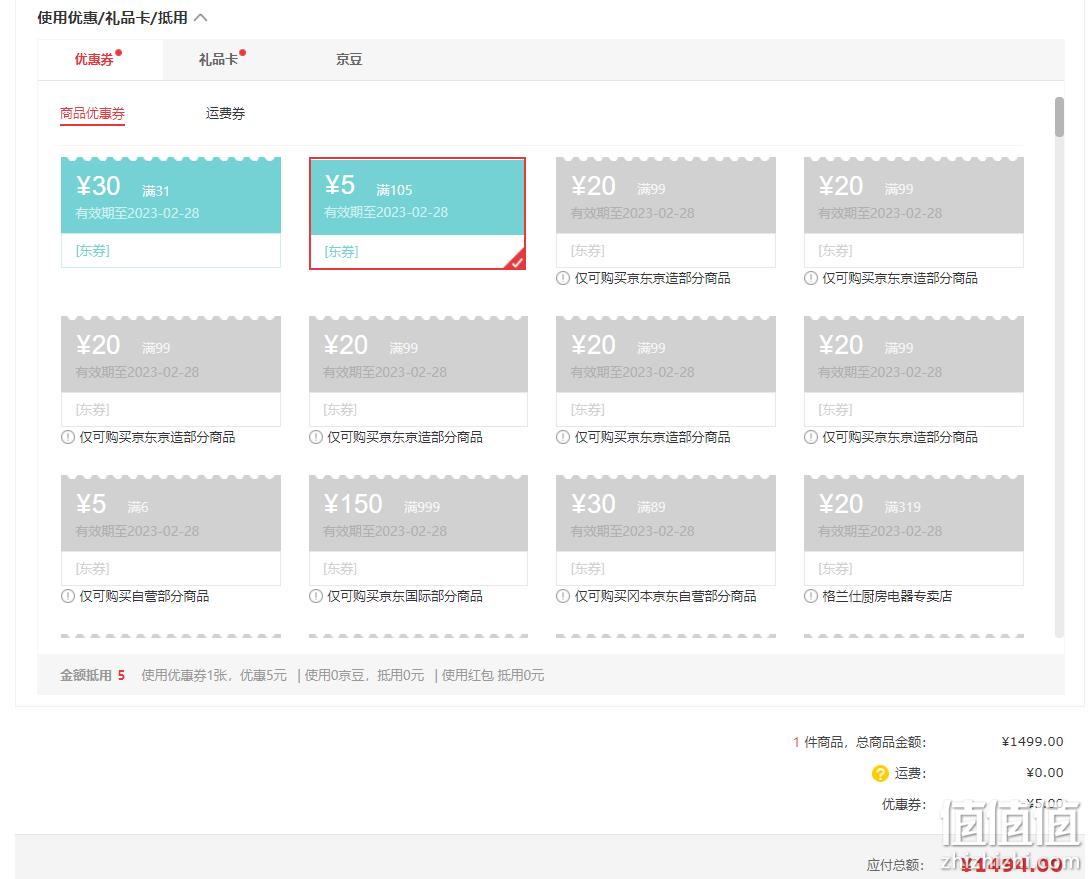The height and width of the screenshot is (879, 1090).
Task: Click the 仅可购买京东国际部分商品 restriction text
Action: tap(405, 596)
